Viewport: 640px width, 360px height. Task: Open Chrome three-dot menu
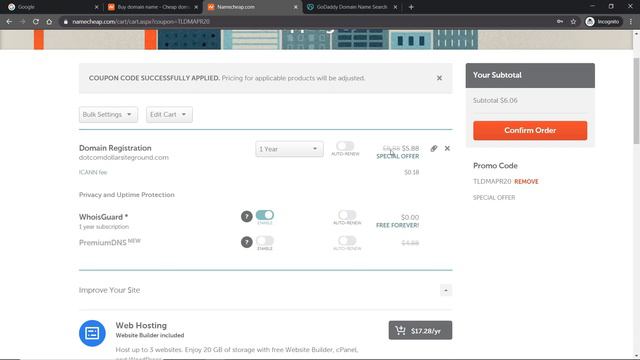tap(631, 22)
